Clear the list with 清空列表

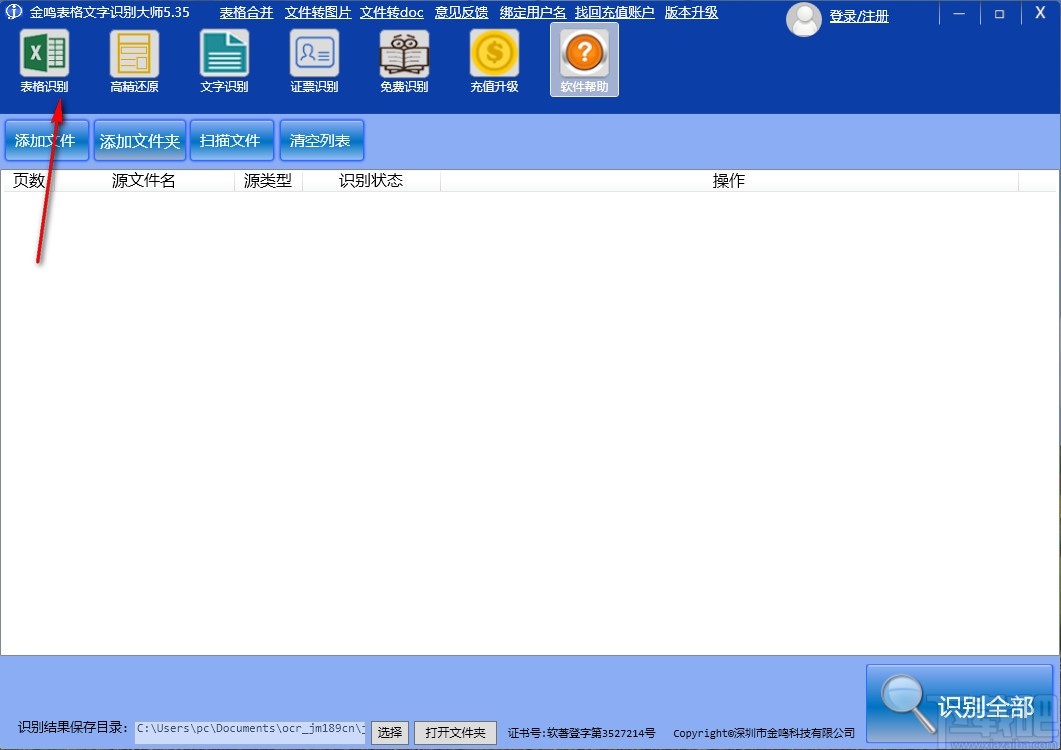tap(321, 140)
